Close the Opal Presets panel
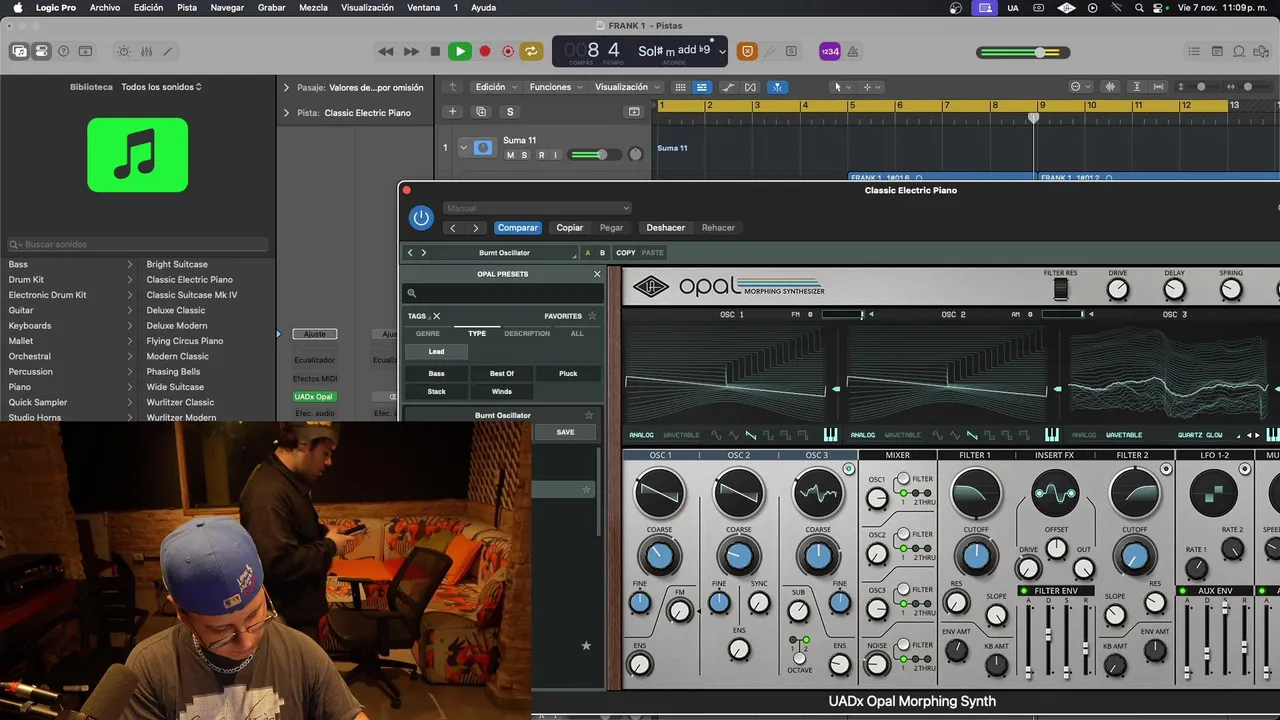The width and height of the screenshot is (1280, 720). 597,274
